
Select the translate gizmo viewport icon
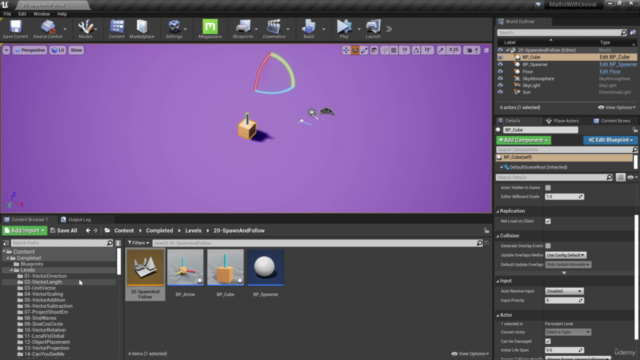coord(346,50)
